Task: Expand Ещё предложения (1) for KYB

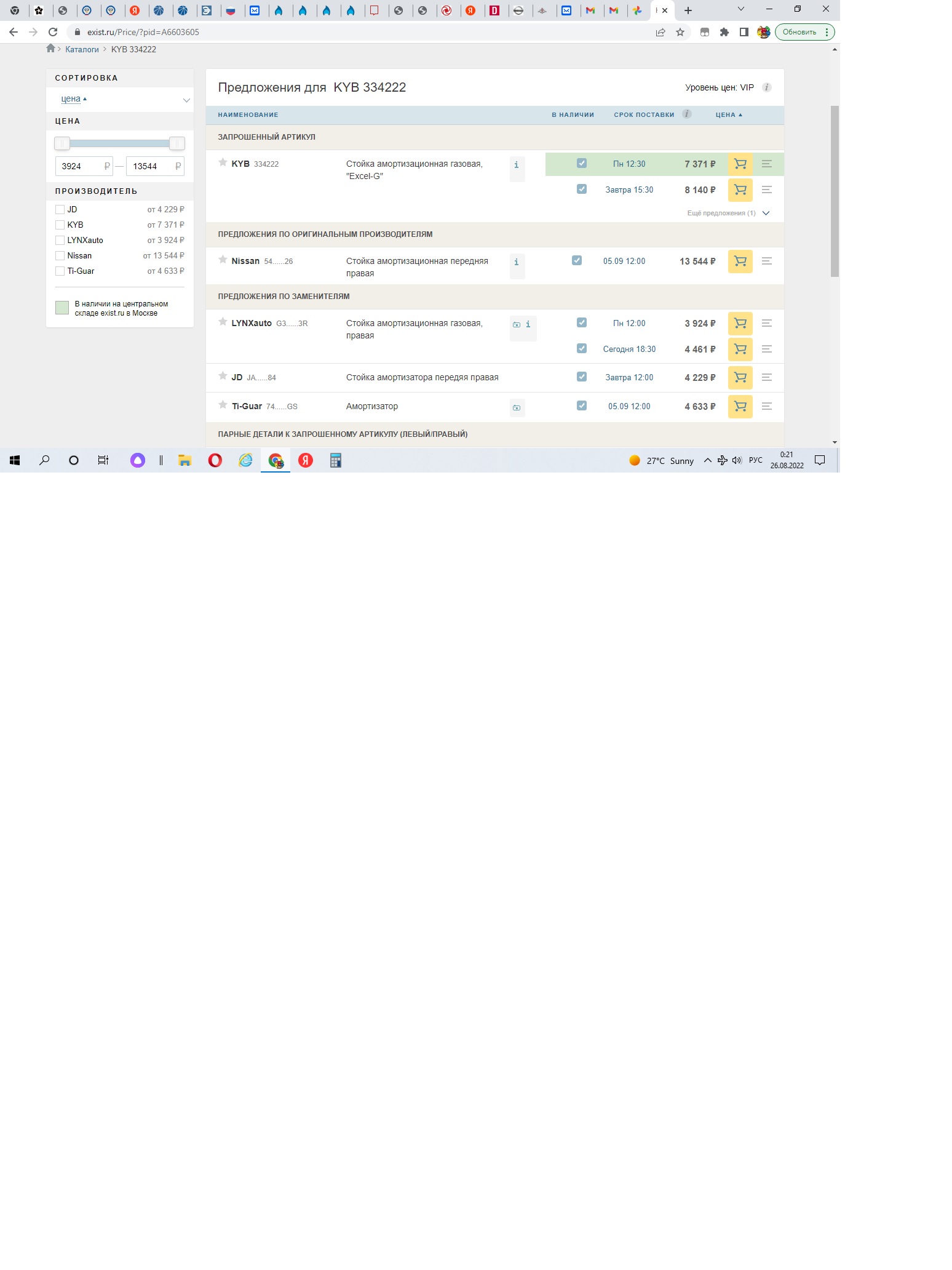Action: click(728, 213)
